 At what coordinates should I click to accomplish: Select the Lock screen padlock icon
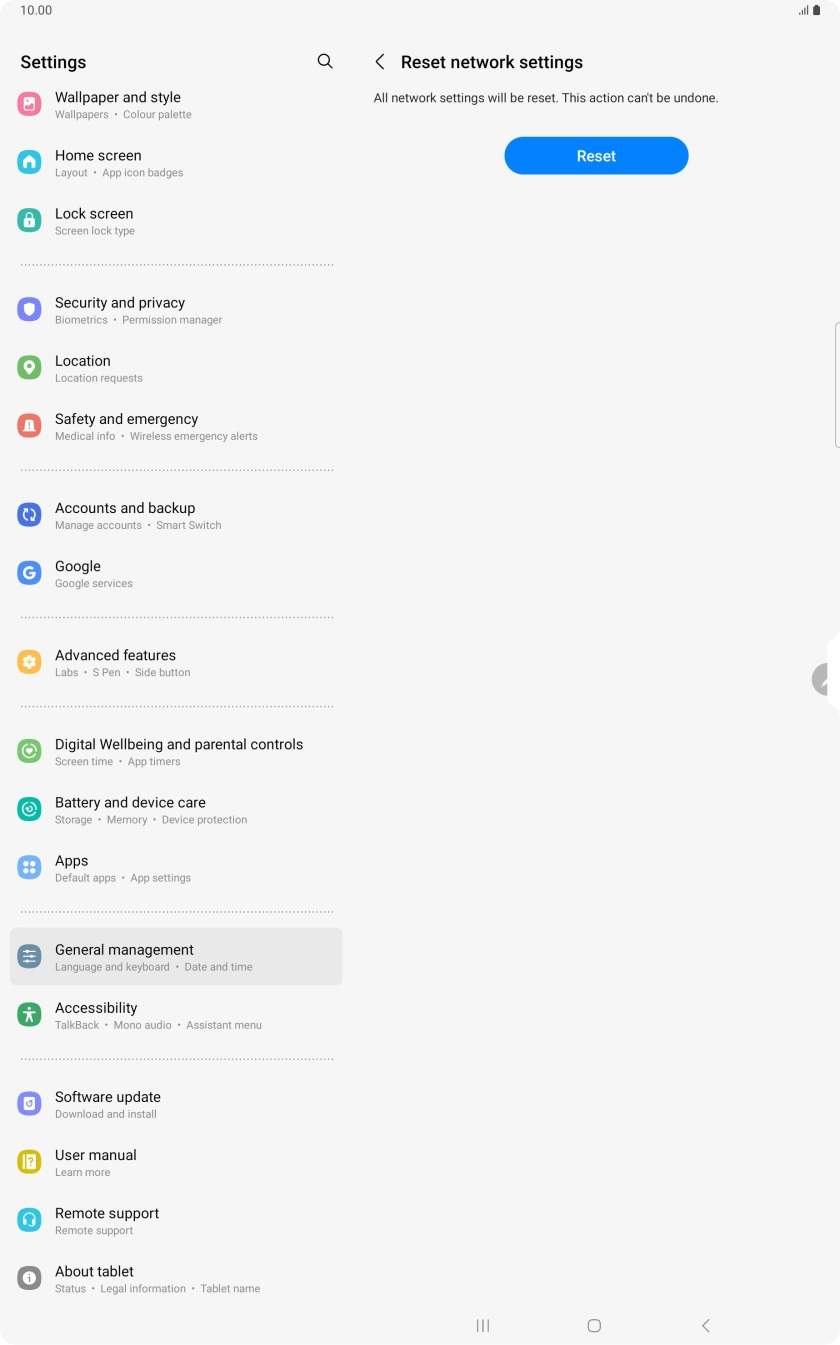(30, 220)
